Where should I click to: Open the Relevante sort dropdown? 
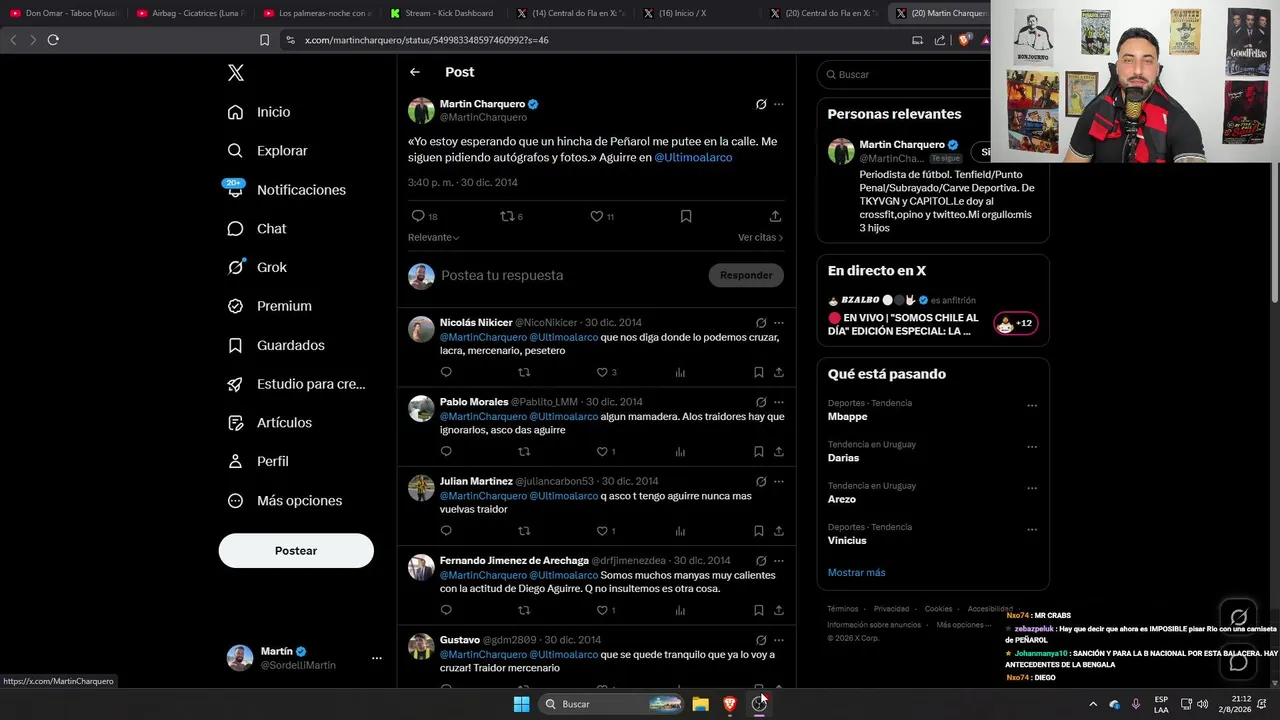coord(434,238)
